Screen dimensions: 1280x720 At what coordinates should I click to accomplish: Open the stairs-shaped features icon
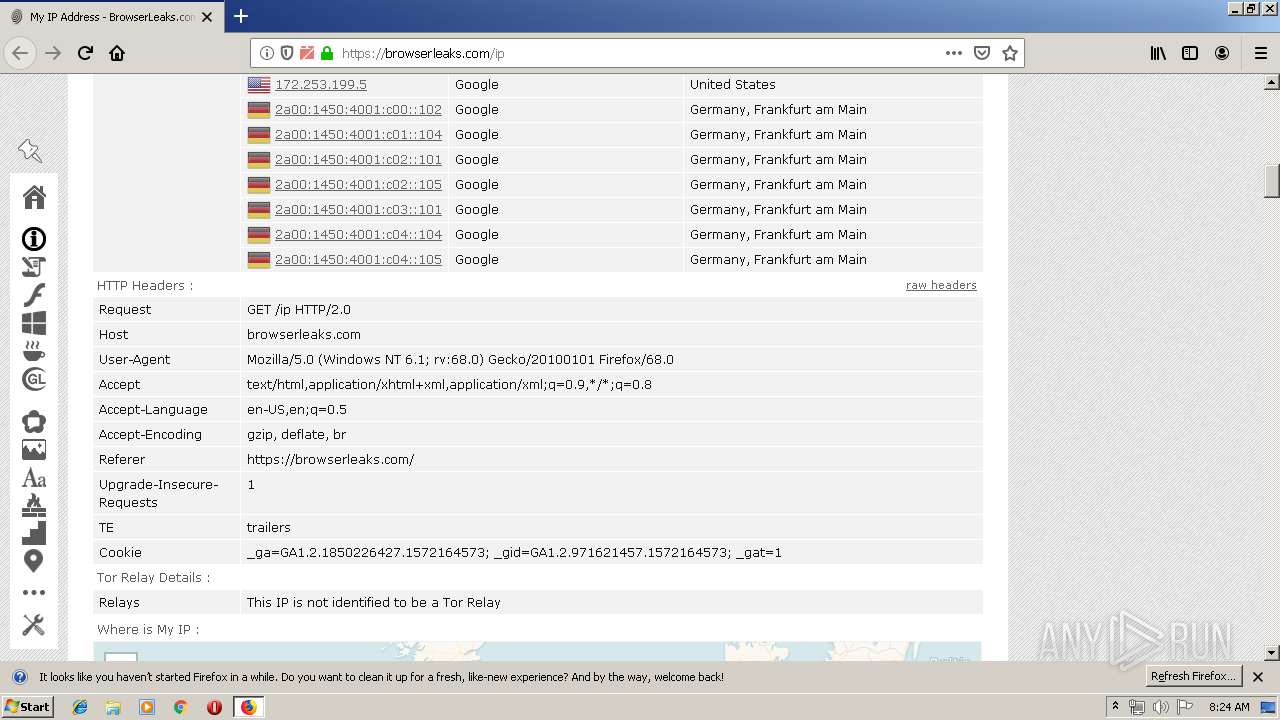click(x=34, y=533)
